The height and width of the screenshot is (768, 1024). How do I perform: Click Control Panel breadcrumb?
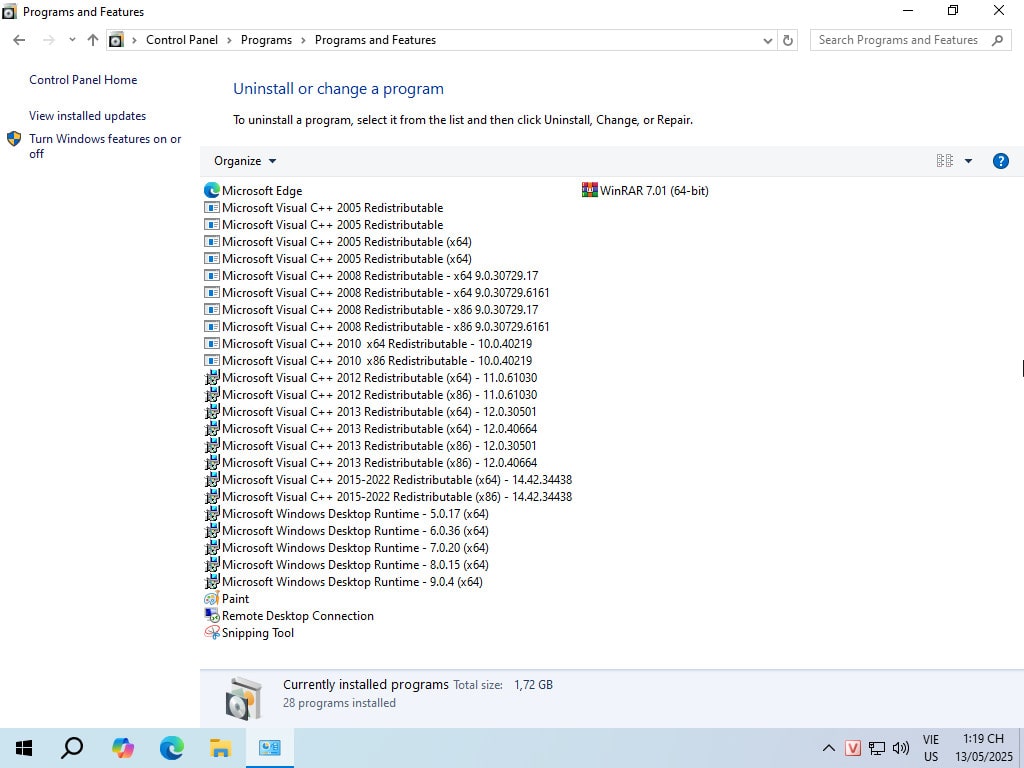182,40
